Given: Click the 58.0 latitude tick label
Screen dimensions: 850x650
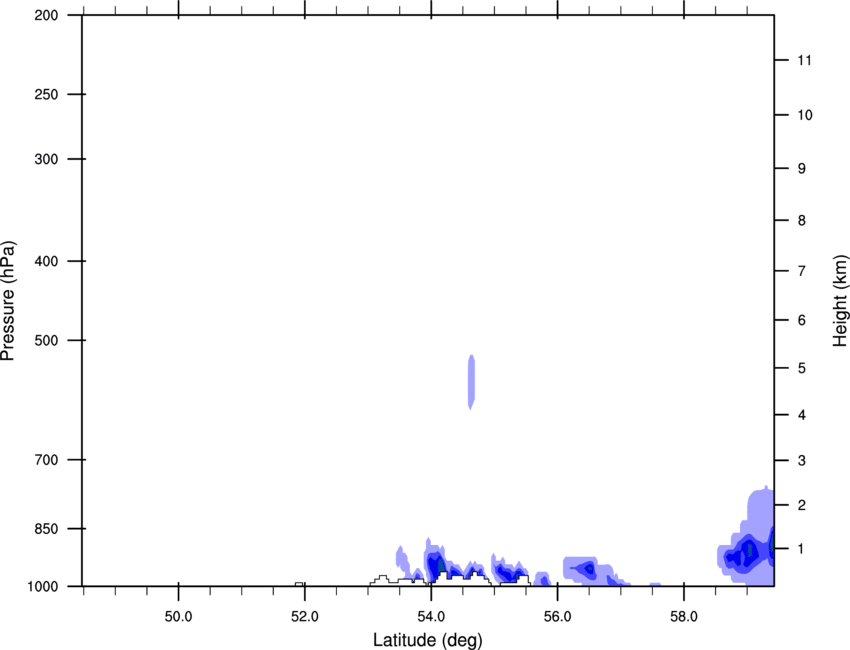Looking at the screenshot, I should (x=684, y=616).
